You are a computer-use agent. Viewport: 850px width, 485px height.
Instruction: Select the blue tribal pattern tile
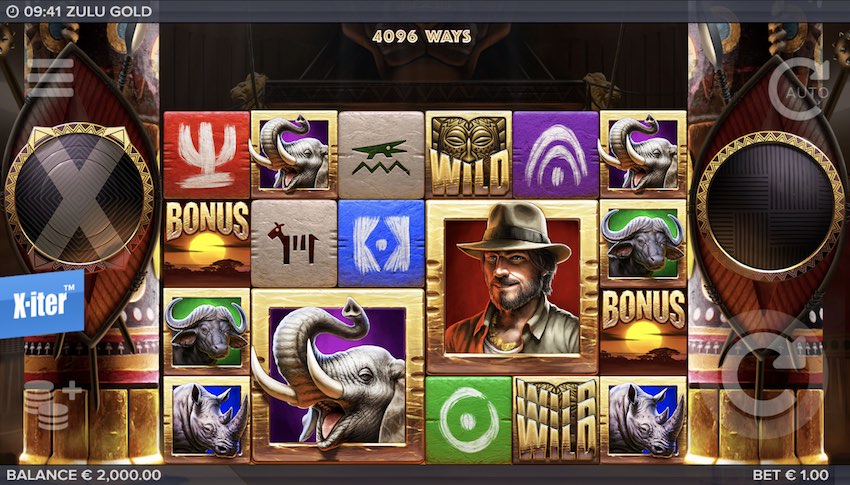381,243
